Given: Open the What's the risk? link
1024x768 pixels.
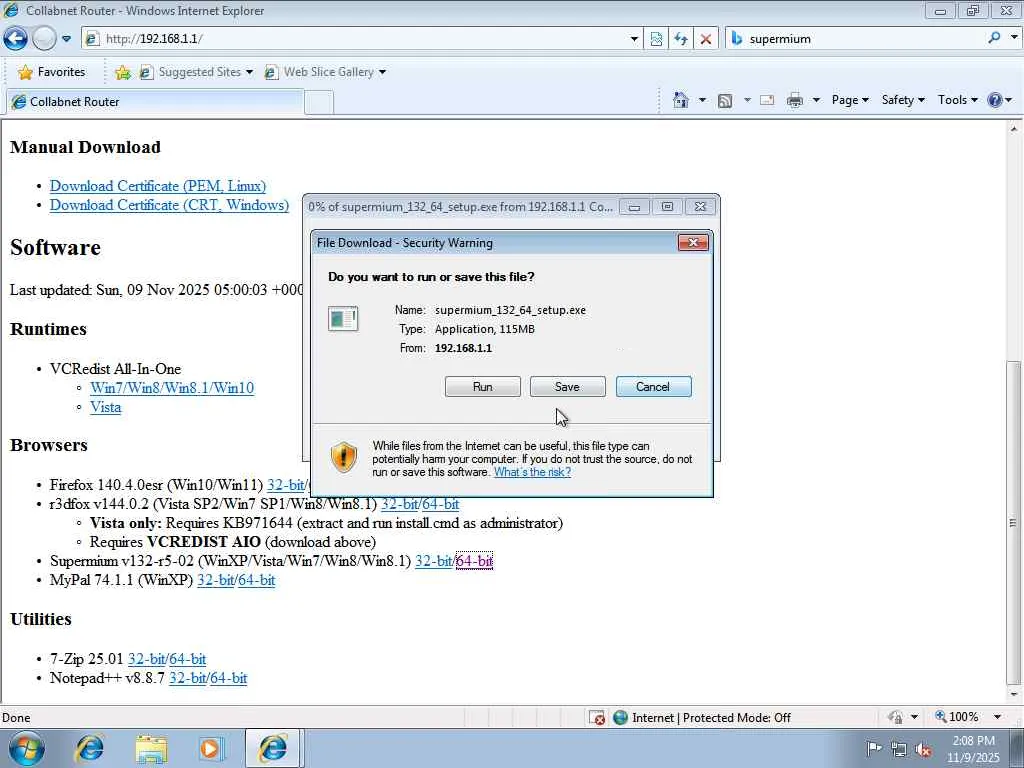Looking at the screenshot, I should pos(532,472).
